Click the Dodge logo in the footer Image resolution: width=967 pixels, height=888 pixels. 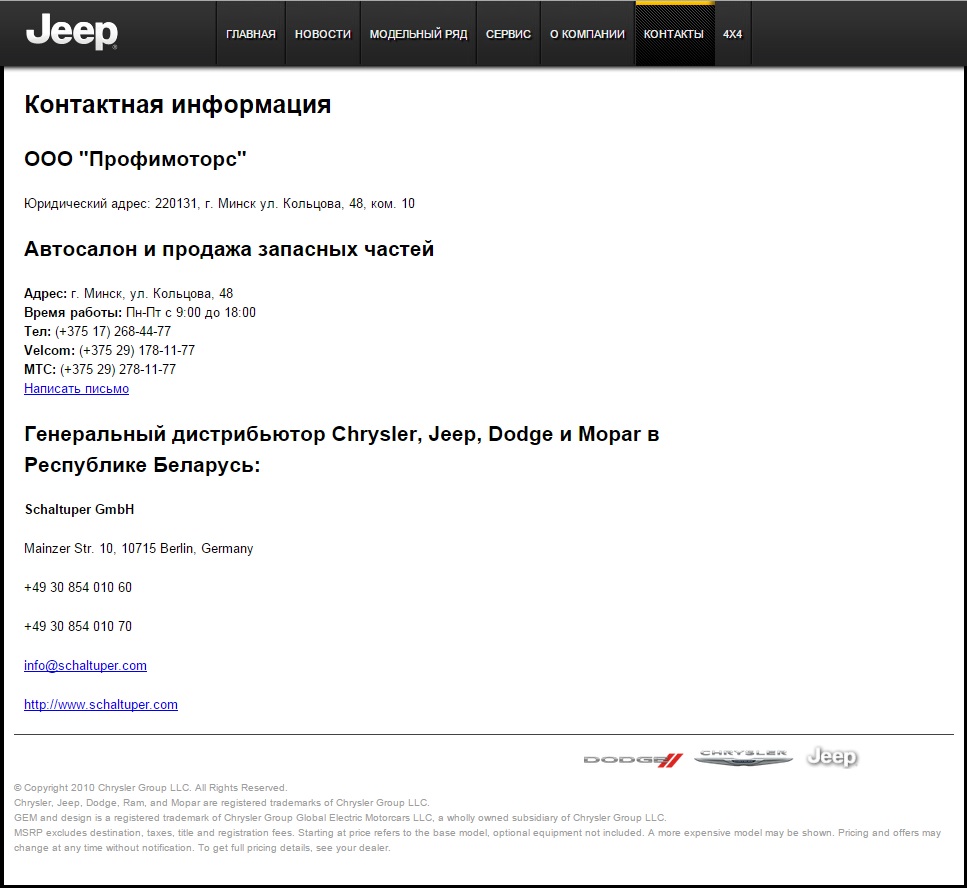pos(633,760)
